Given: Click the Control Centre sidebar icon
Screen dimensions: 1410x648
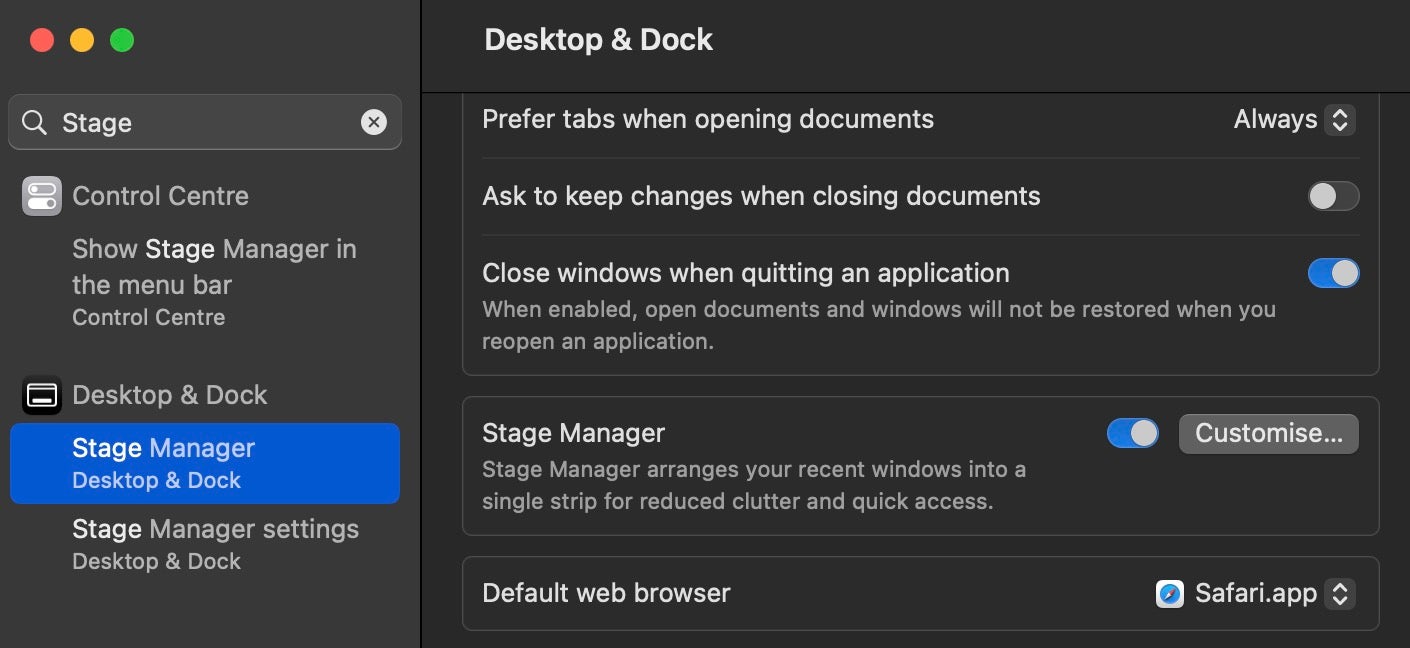Looking at the screenshot, I should 41,196.
